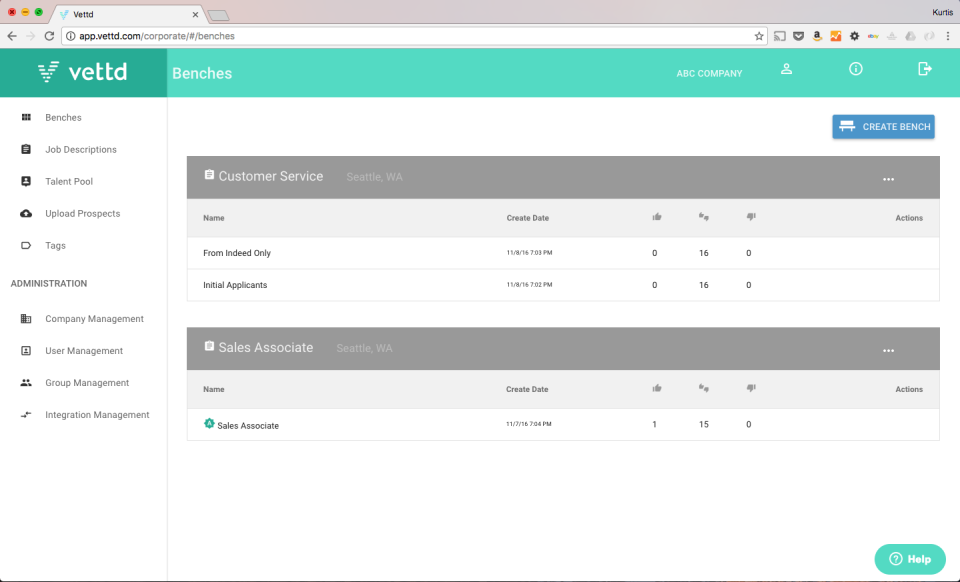
Task: Click thumbs up column icon in Customer Service
Action: [x=657, y=217]
